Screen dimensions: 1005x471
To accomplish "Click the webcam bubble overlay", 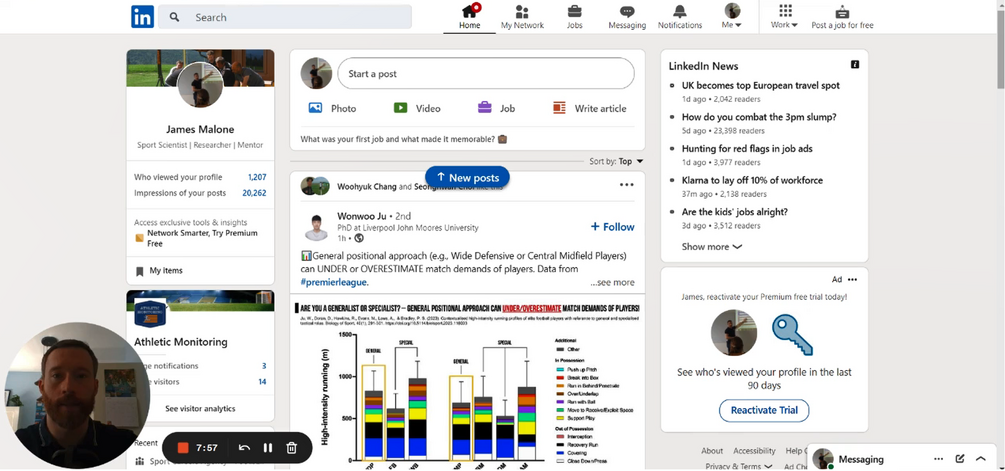I will (x=77, y=395).
